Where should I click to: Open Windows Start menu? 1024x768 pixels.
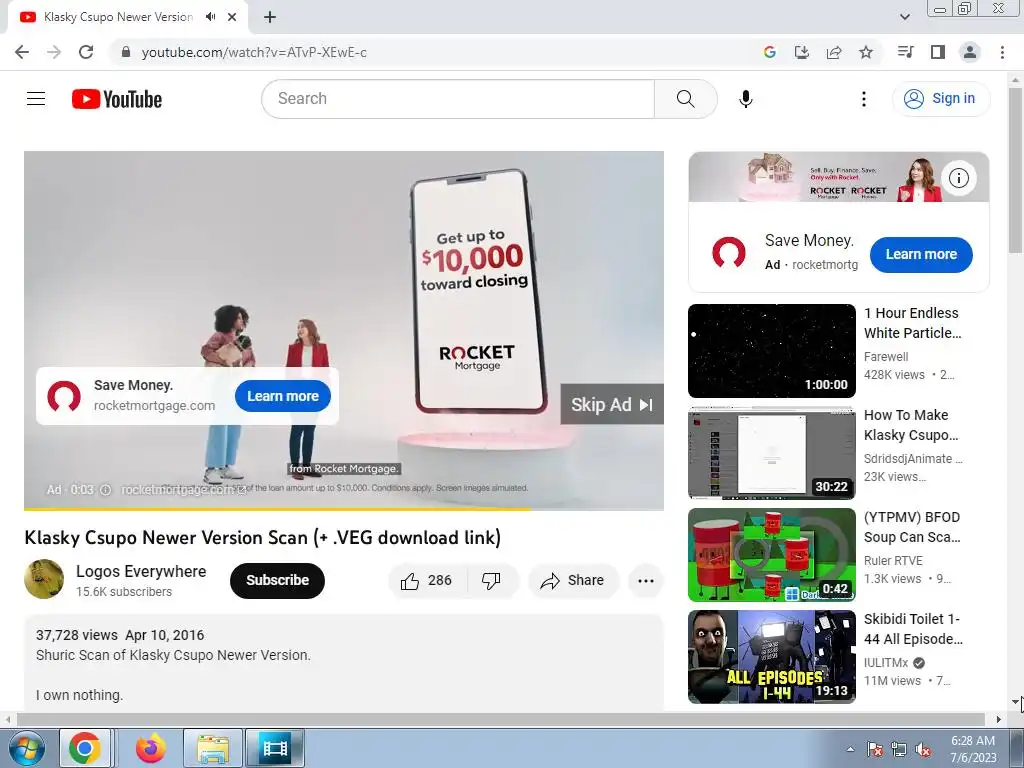pyautogui.click(x=26, y=748)
